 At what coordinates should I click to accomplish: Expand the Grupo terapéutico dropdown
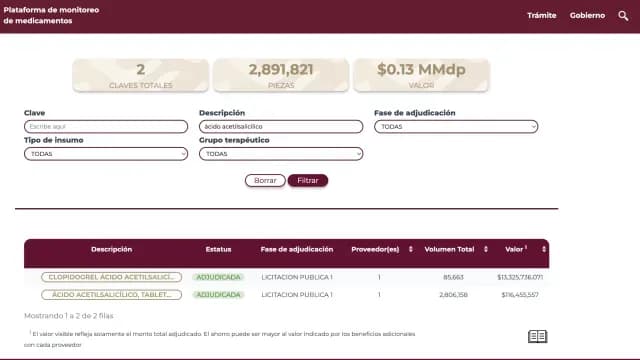tap(281, 154)
